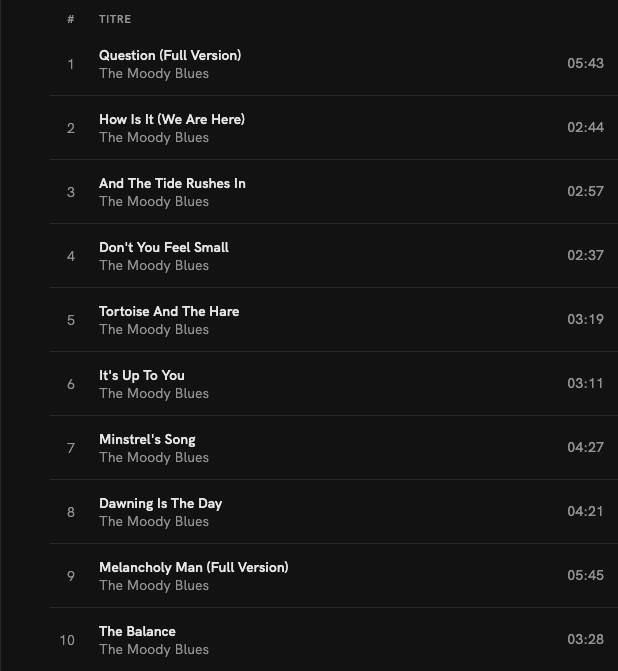Select the Tortoise And The Hare track
618x671 pixels.
tap(169, 311)
